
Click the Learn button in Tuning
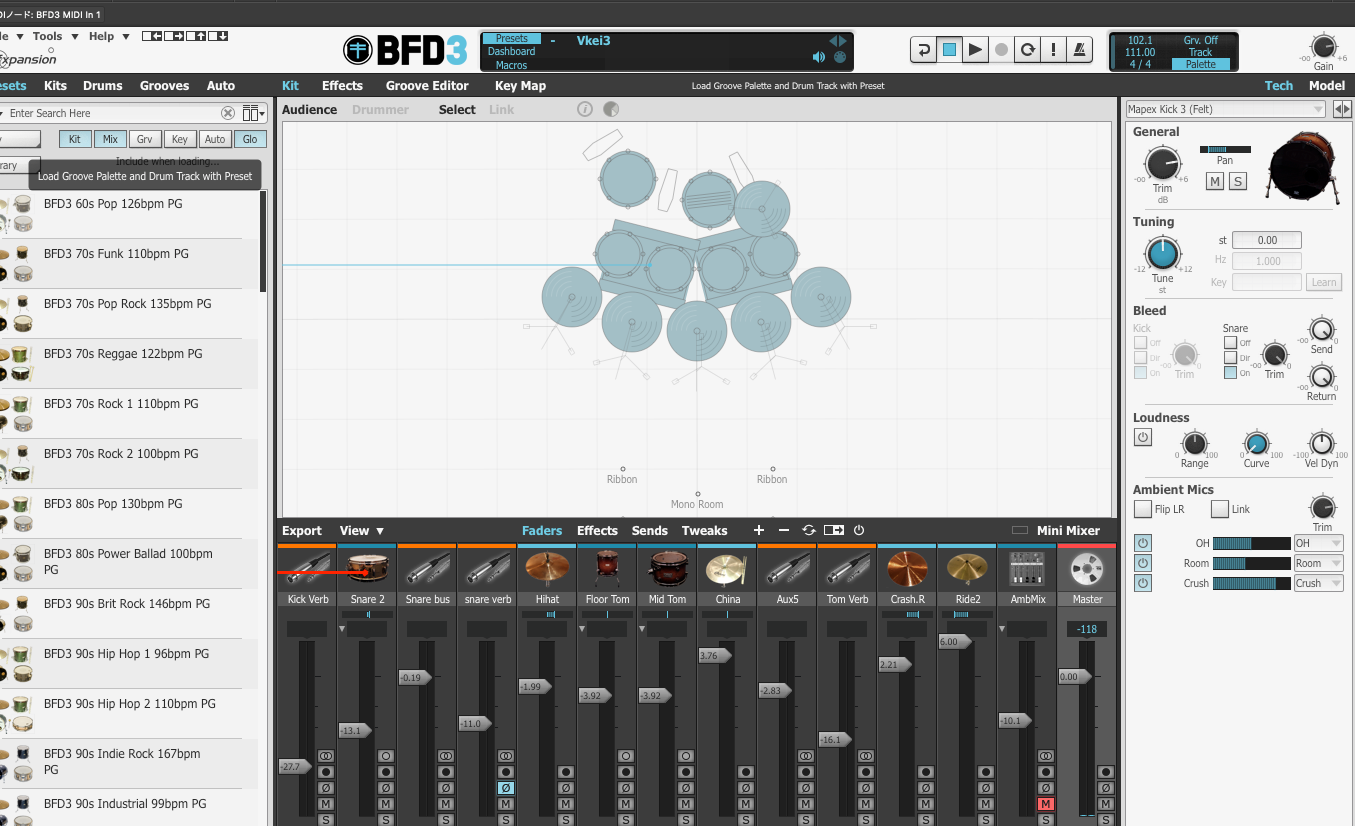click(x=1324, y=282)
